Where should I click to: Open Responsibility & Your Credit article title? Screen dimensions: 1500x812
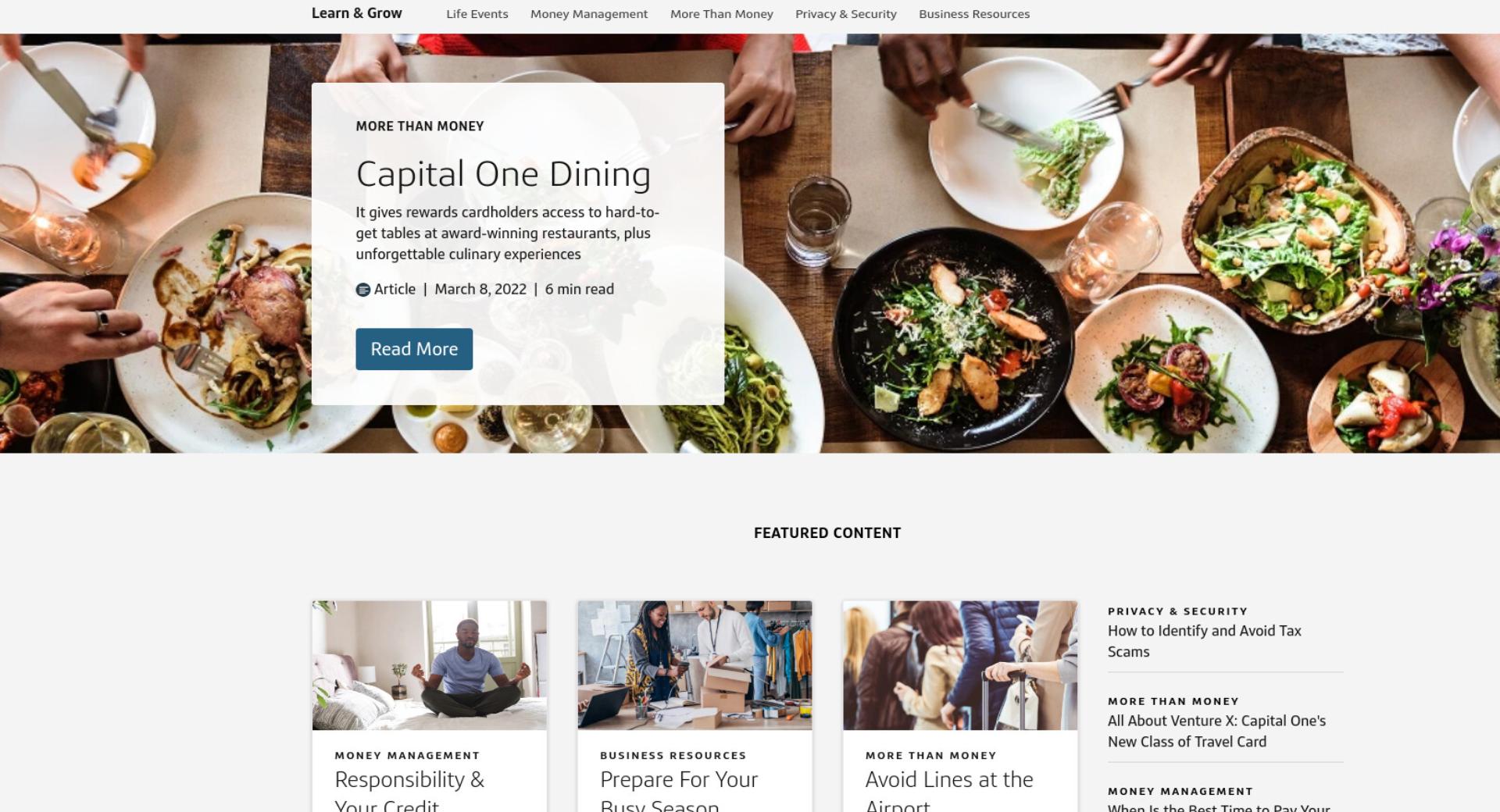(409, 790)
